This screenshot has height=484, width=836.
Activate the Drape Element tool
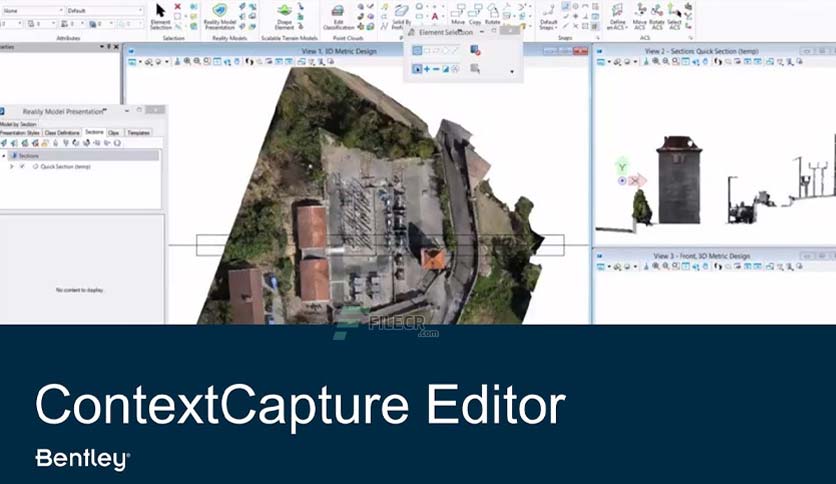(284, 16)
